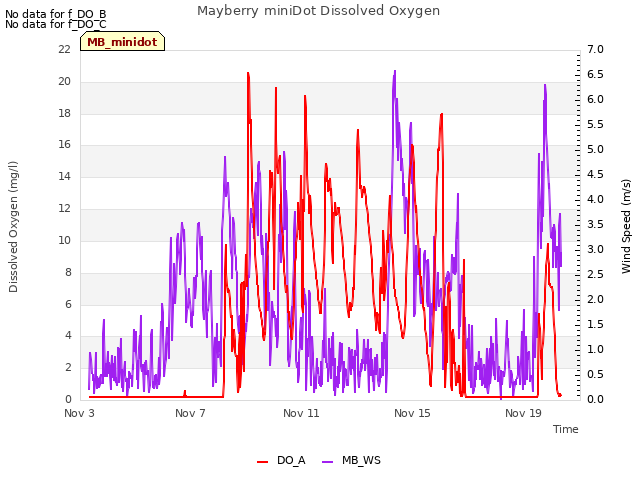The image size is (640, 480).
Task: Click the 16 value on left axis
Action: pos(64,144)
